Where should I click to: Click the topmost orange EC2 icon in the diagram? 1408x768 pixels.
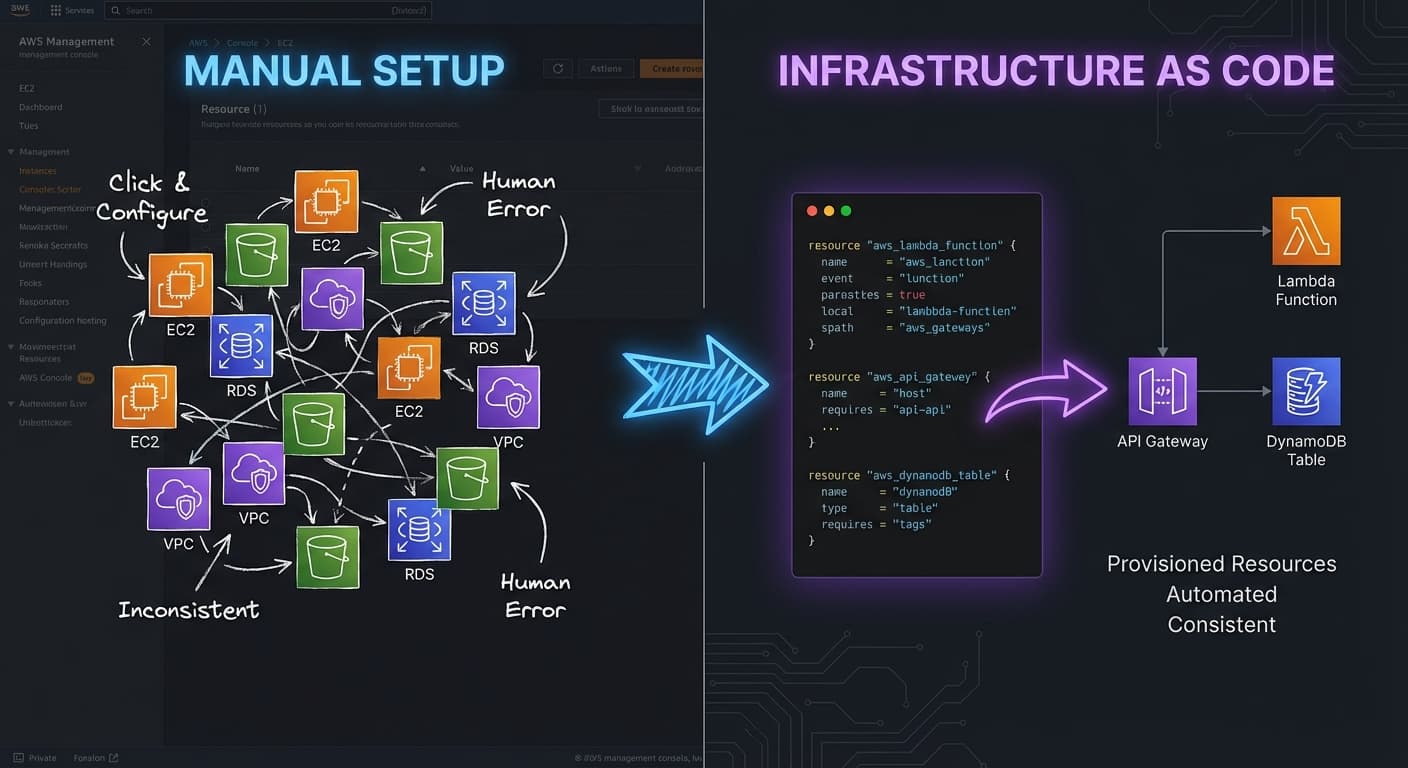(x=325, y=200)
